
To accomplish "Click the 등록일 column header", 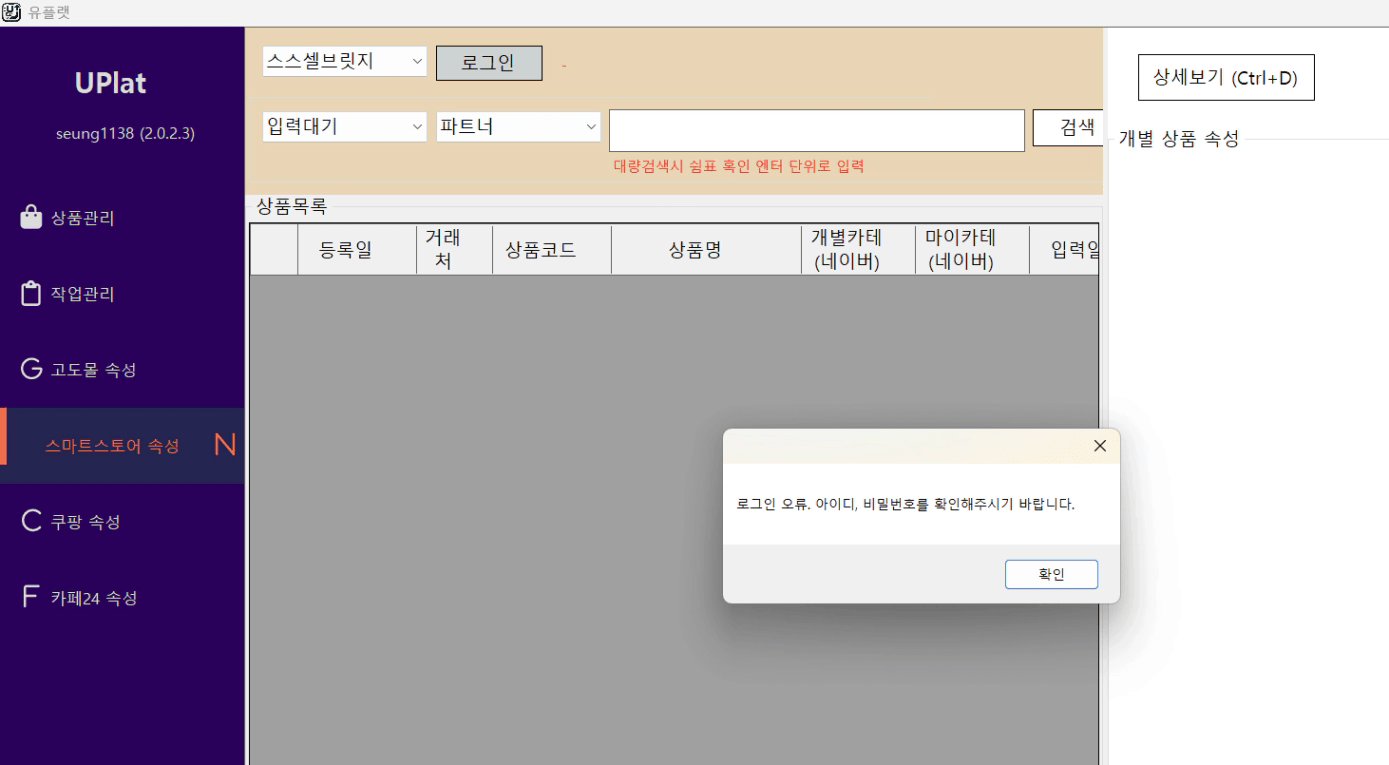I will pyautogui.click(x=345, y=250).
